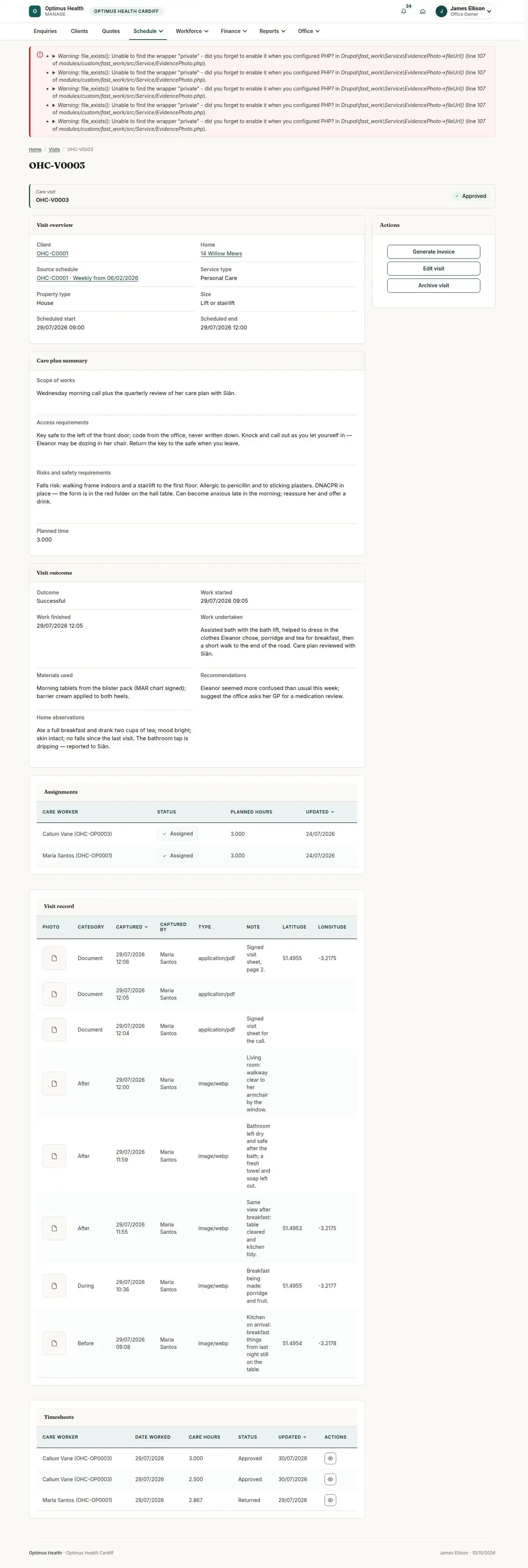Screen dimensions: 528x1568
Task: Open James Ellison user menu
Action: (x=464, y=11)
